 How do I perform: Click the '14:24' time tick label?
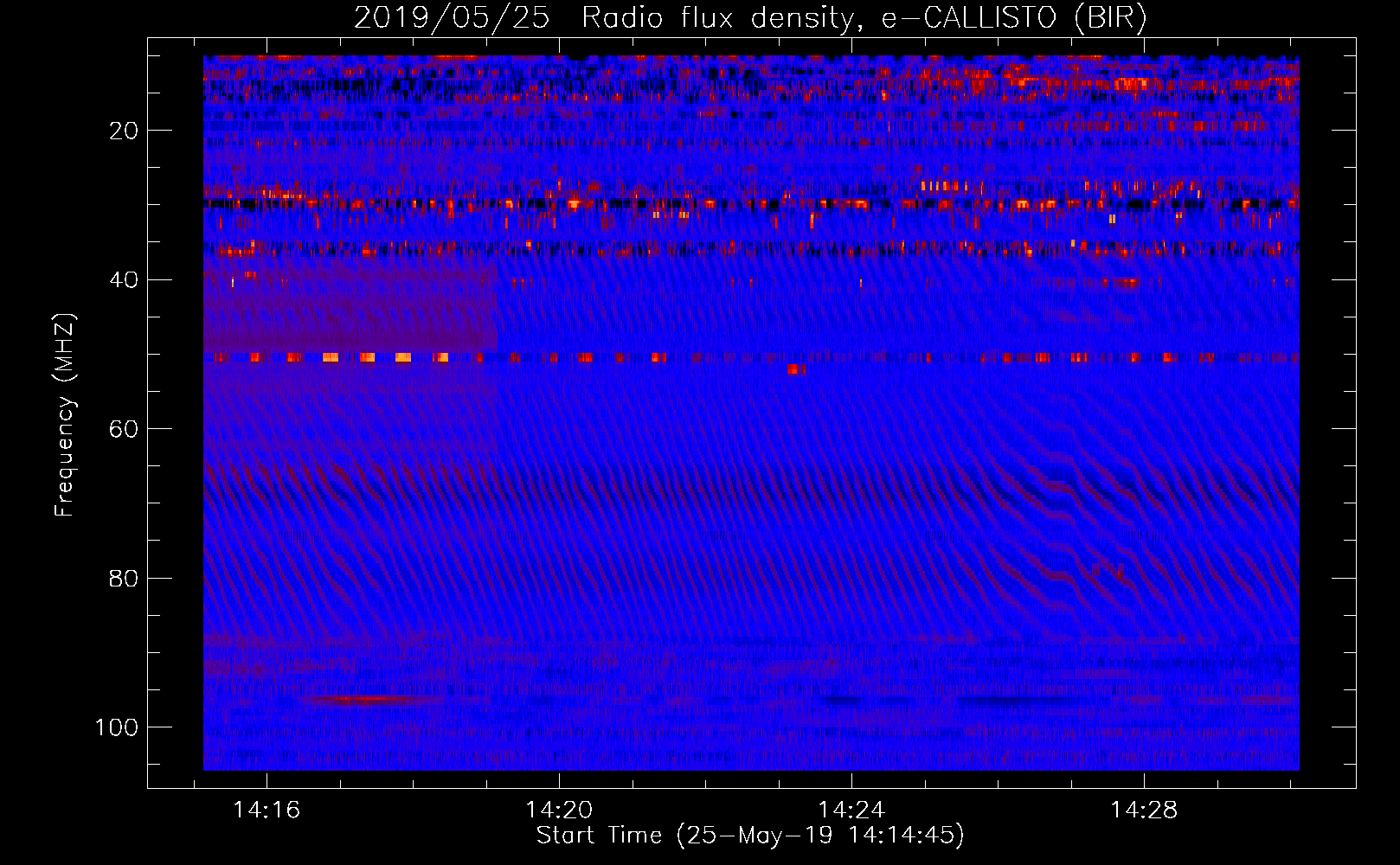[851, 810]
